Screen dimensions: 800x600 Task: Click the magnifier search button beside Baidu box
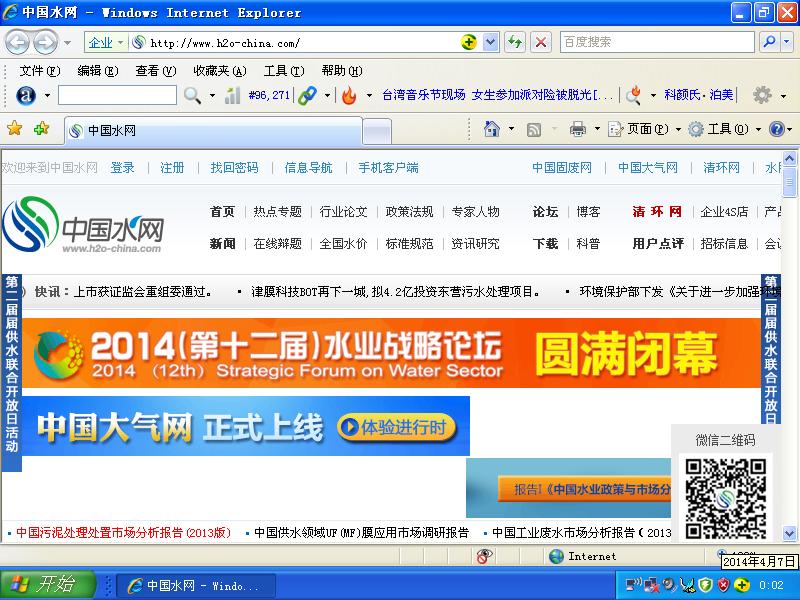point(769,42)
